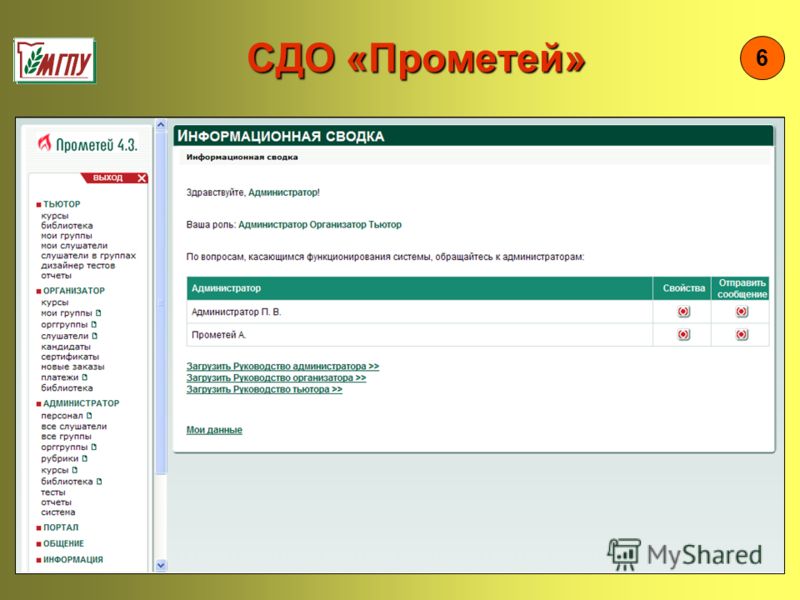The width and height of the screenshot is (800, 600).
Task: Open слушатели в группах menu item
Action: 88,256
